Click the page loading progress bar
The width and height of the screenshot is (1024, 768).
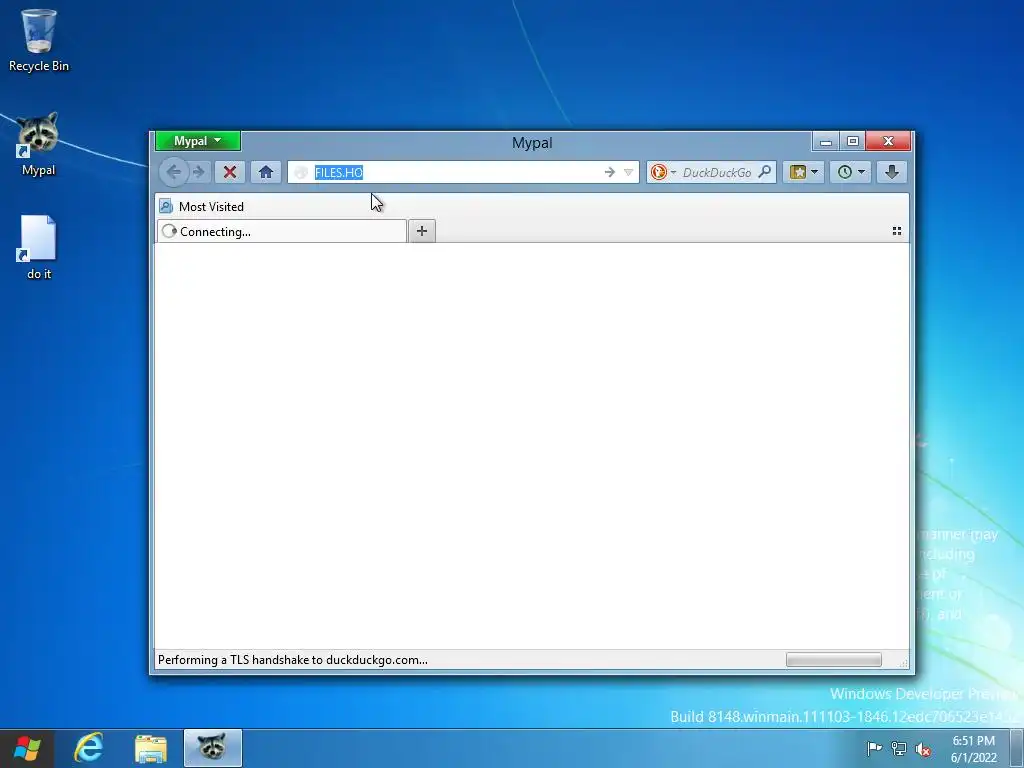click(833, 660)
